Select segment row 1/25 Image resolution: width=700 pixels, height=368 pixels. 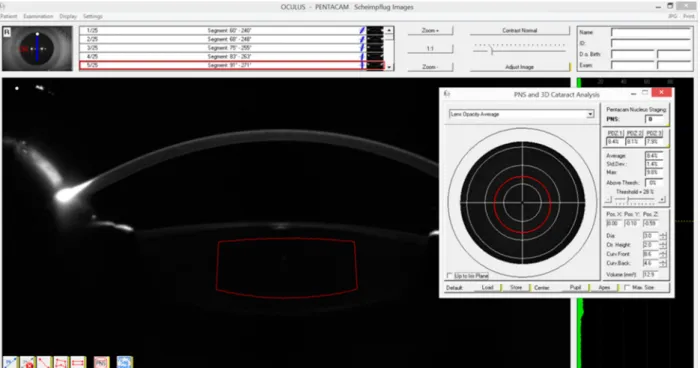pyautogui.click(x=232, y=30)
